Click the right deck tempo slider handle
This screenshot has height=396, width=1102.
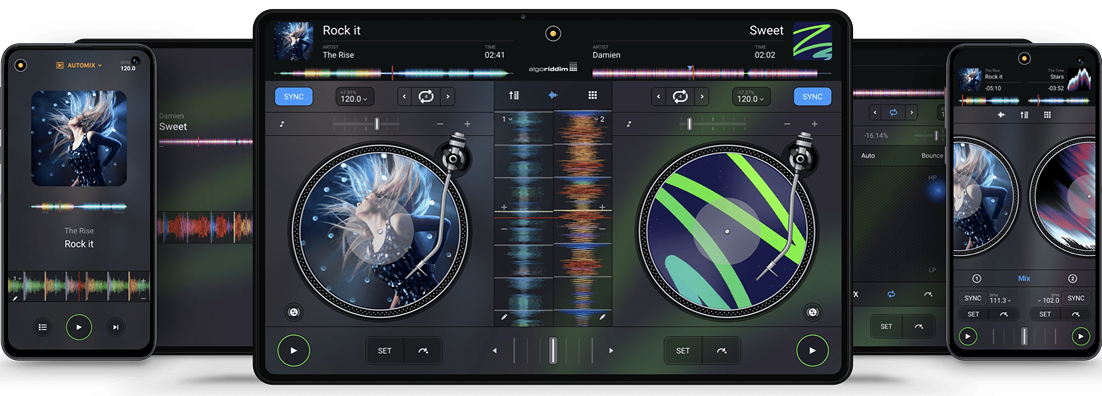pos(689,124)
